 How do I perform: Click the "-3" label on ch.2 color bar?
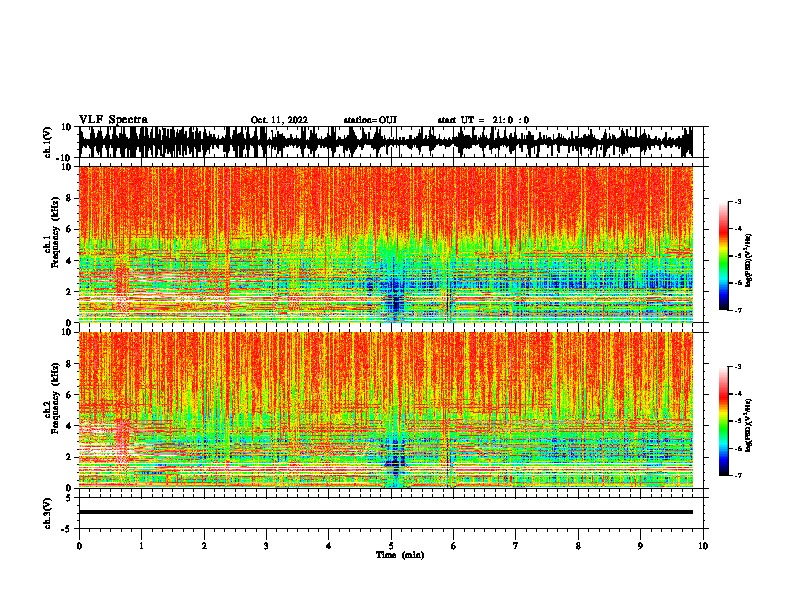coord(738,367)
